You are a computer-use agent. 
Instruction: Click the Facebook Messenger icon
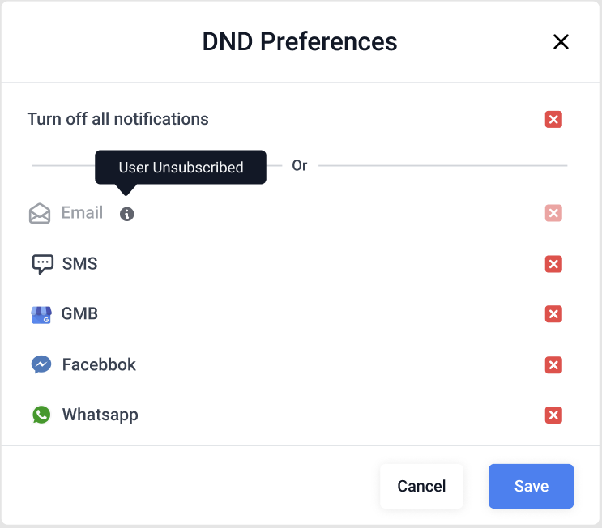click(x=41, y=364)
